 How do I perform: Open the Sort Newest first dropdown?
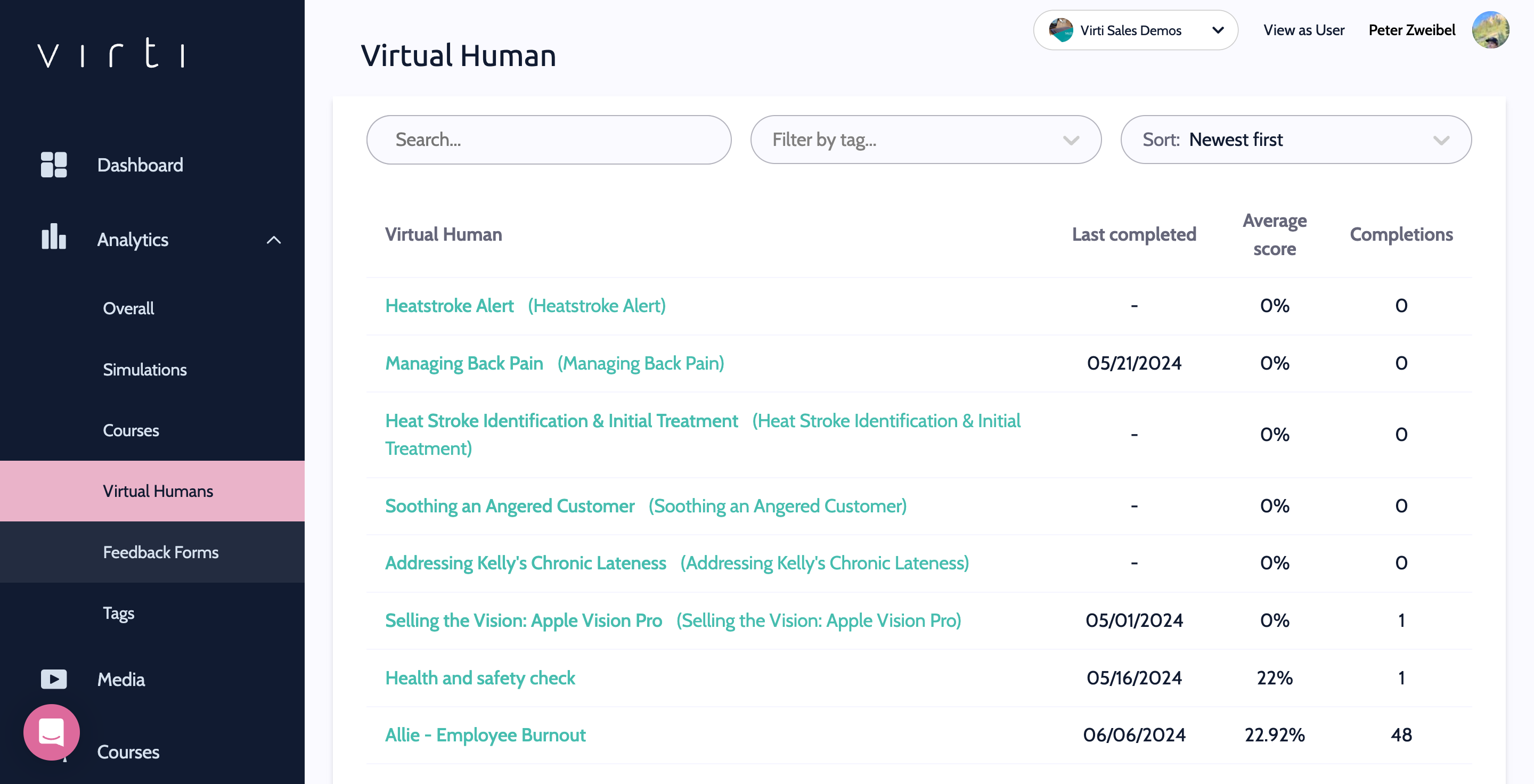(x=1295, y=140)
